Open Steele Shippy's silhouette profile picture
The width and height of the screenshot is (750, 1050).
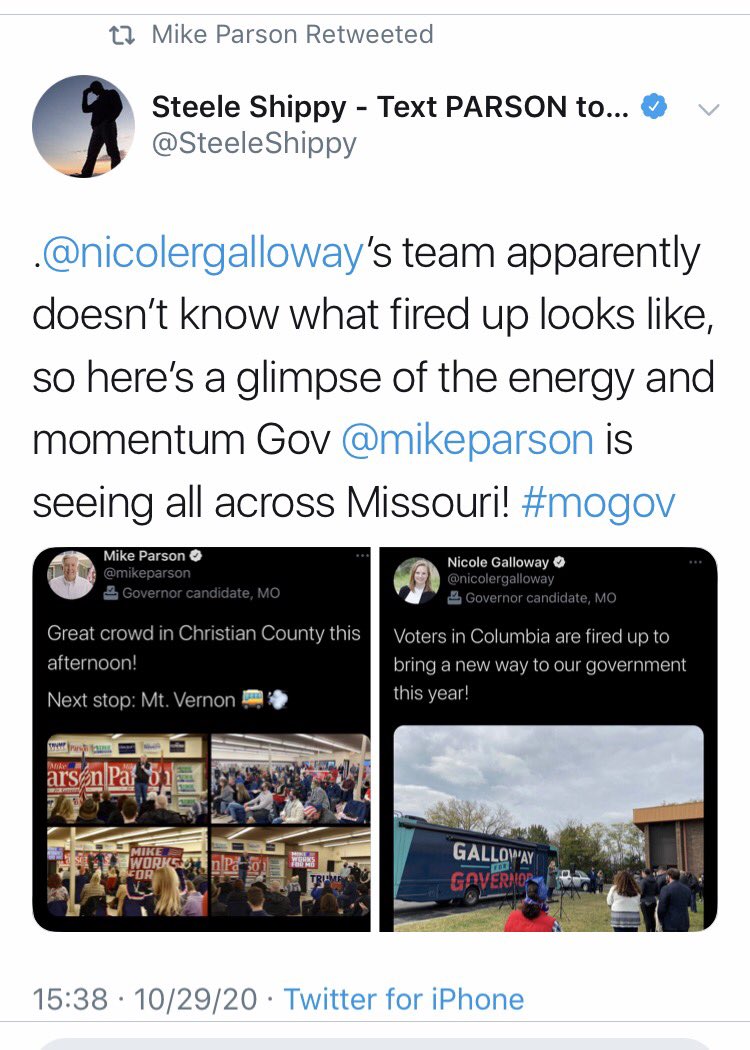pyautogui.click(x=83, y=126)
